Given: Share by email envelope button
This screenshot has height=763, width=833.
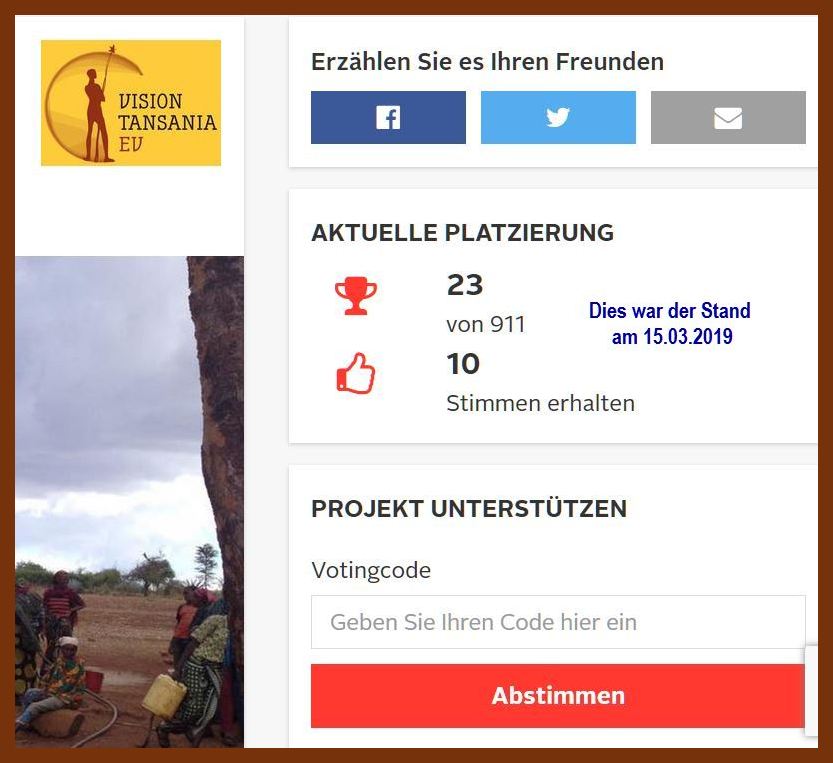Looking at the screenshot, I should [x=728, y=117].
